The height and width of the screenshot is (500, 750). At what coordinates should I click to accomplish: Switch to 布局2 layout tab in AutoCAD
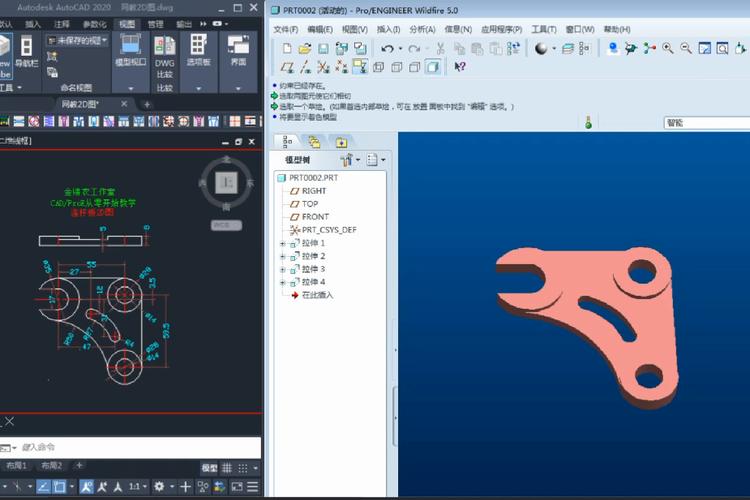click(51, 465)
